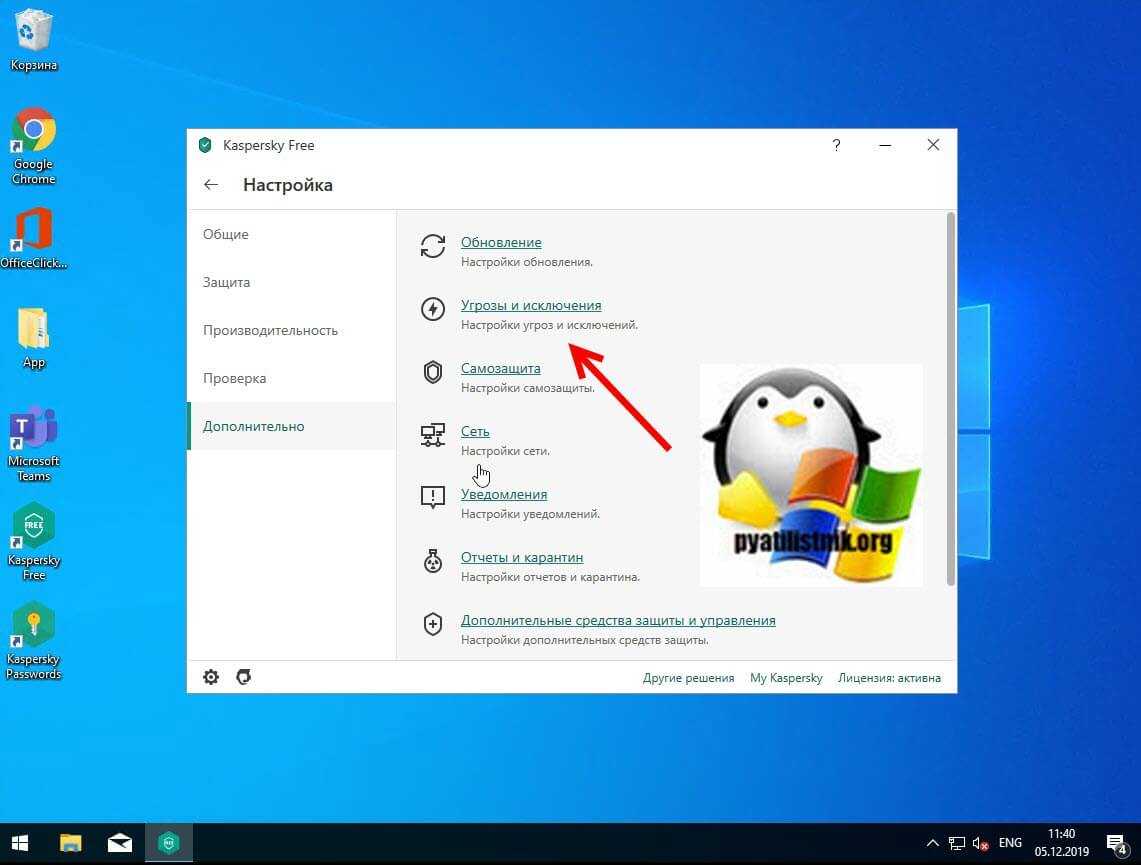Open the Windows Start menu
1141x865 pixels.
[20, 843]
